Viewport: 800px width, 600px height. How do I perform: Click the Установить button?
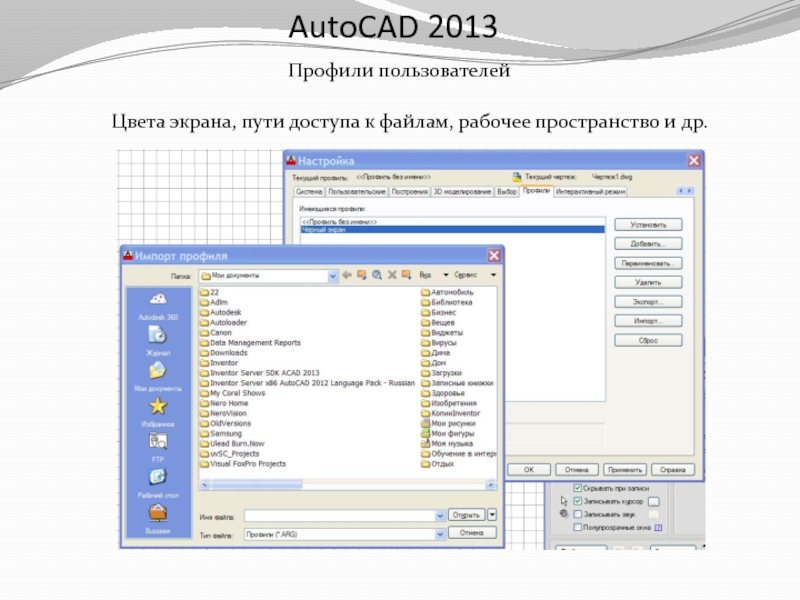point(648,224)
